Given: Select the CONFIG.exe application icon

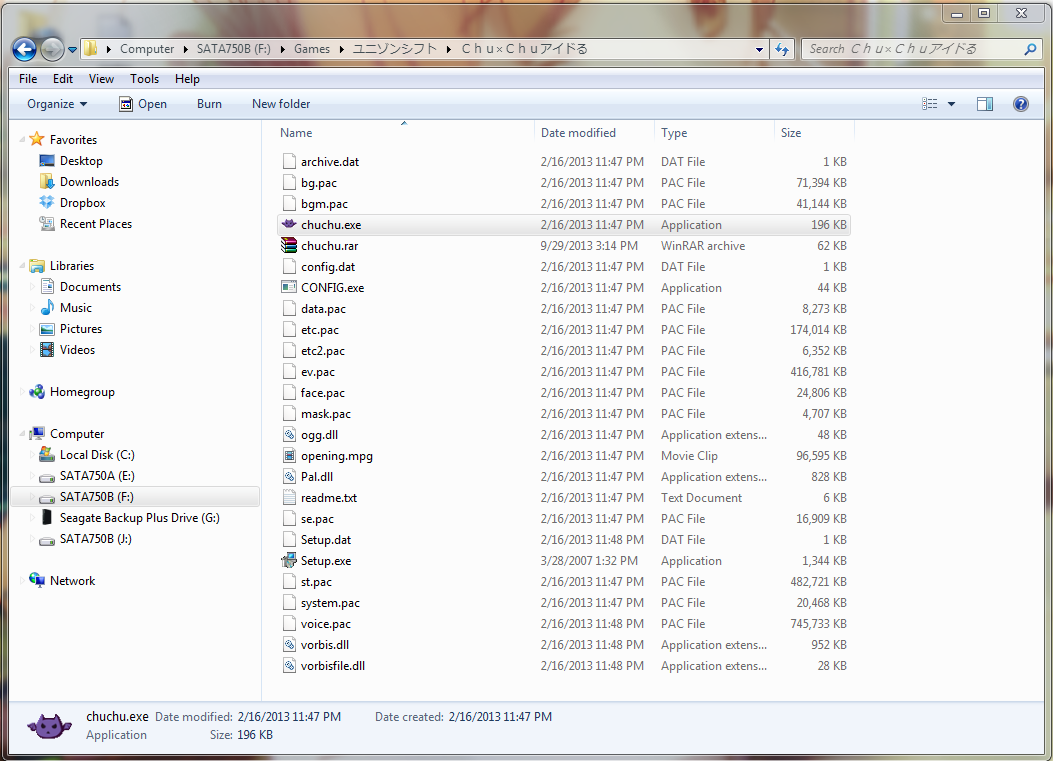Looking at the screenshot, I should (x=289, y=287).
